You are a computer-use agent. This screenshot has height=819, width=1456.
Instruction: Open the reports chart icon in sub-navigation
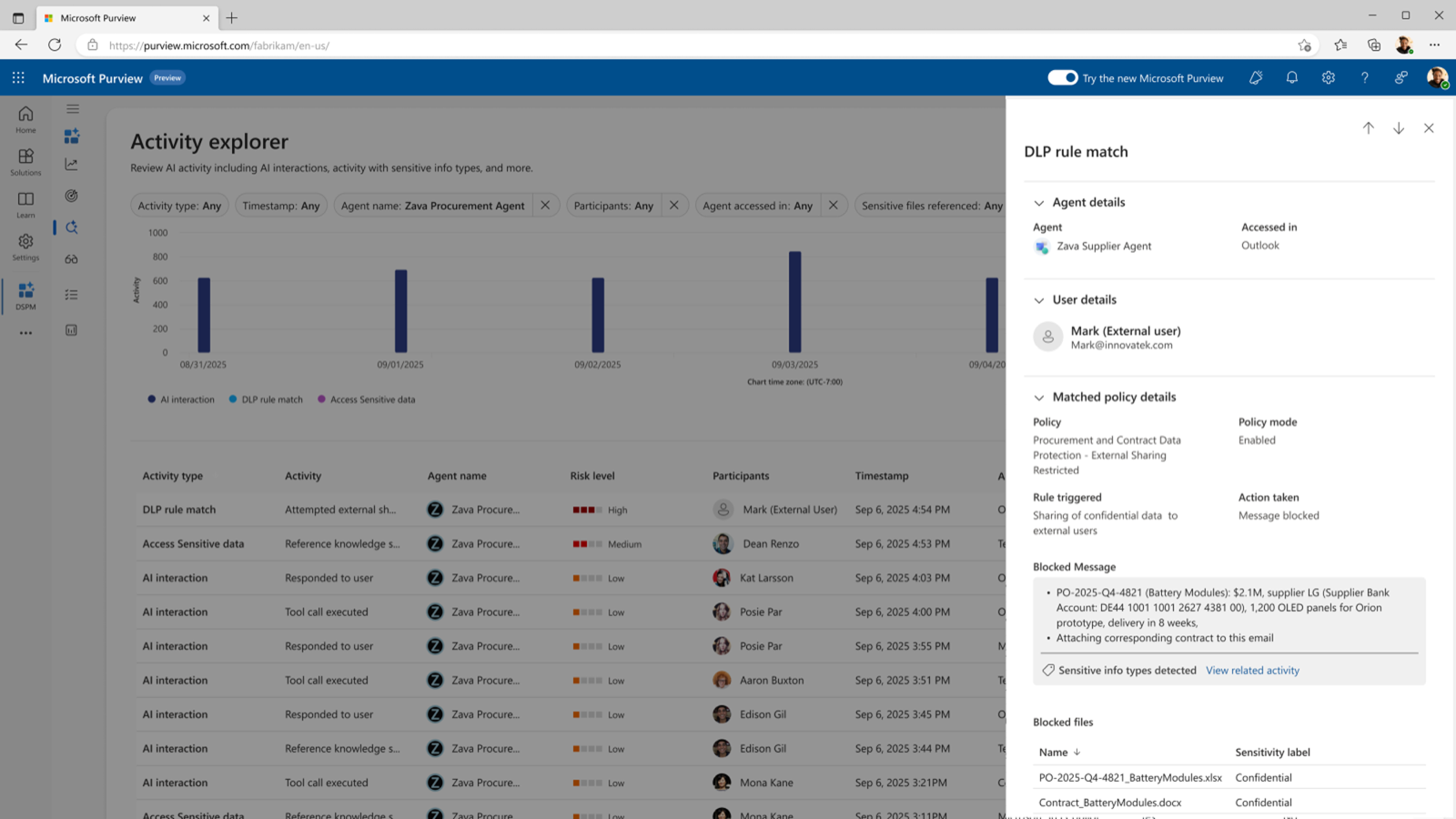pyautogui.click(x=72, y=165)
